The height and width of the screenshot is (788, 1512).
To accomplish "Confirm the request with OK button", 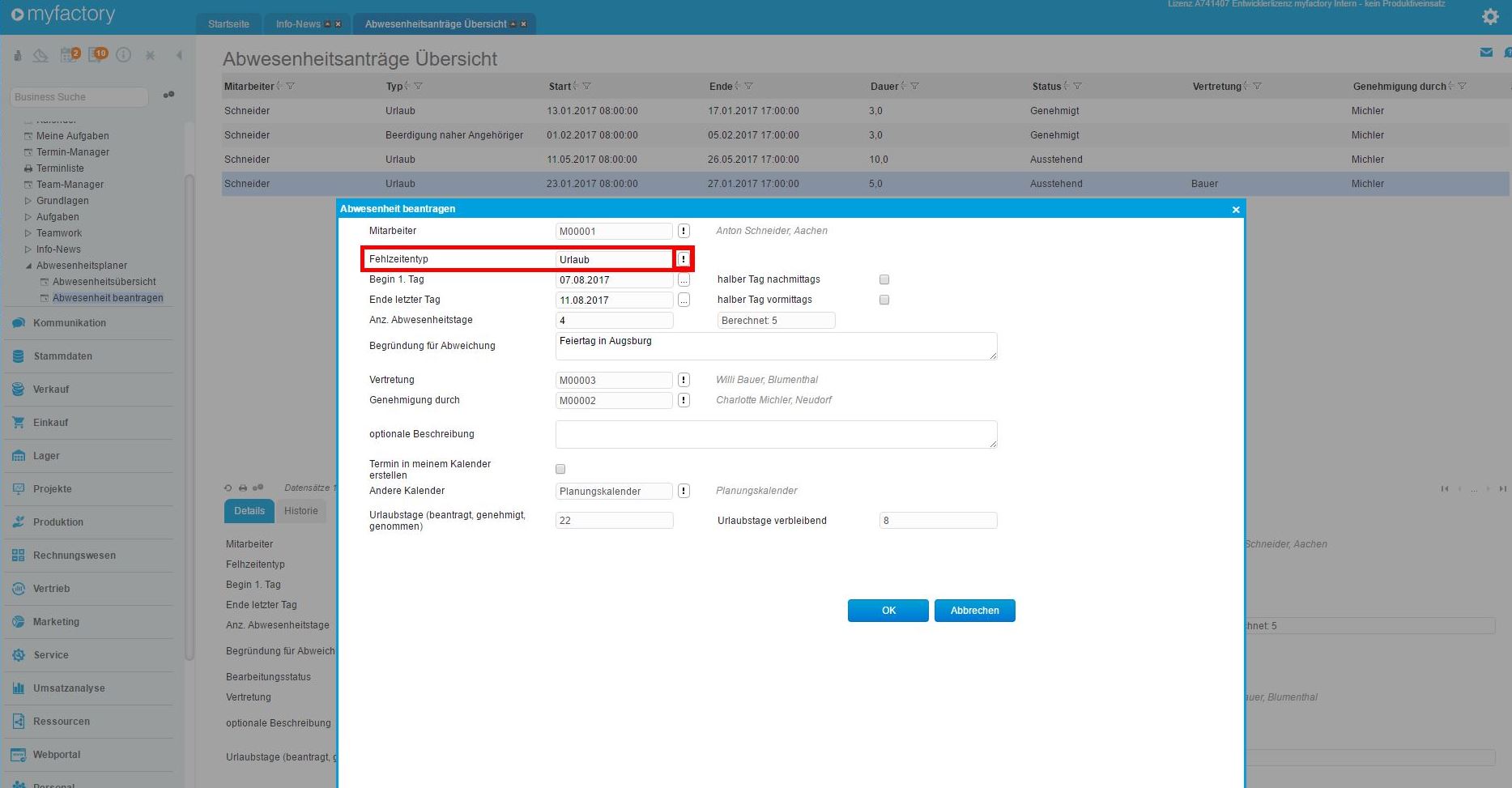I will tap(888, 611).
